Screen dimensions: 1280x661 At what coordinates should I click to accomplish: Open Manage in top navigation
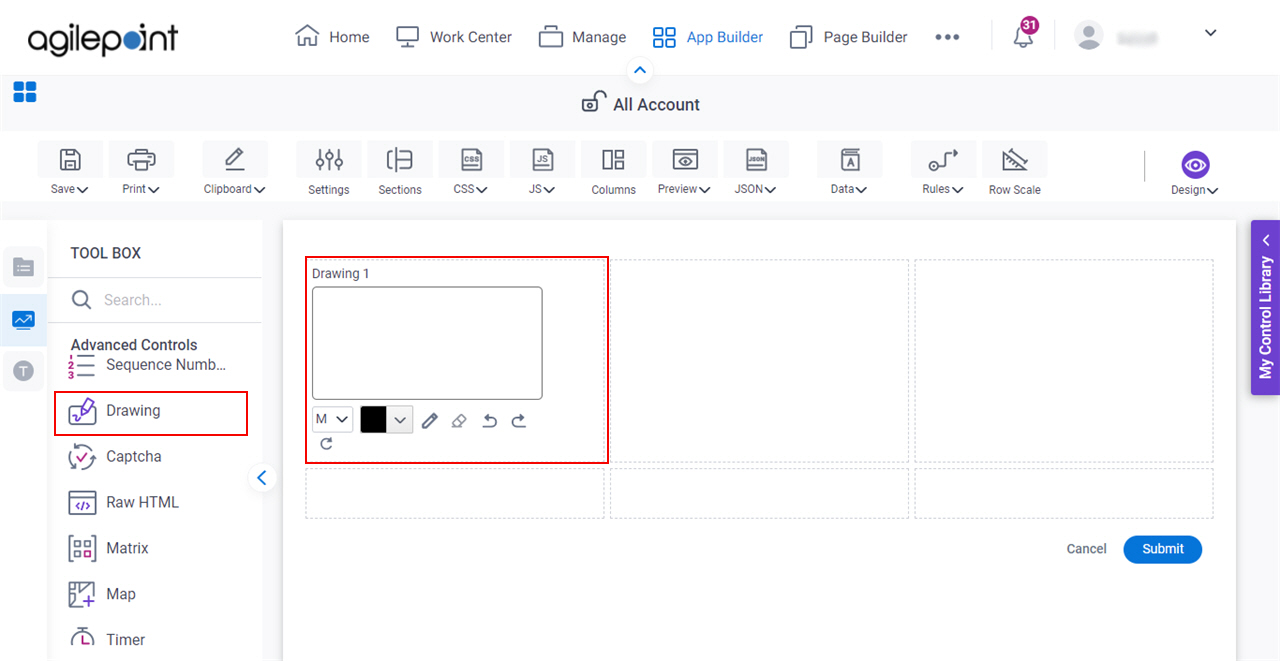tap(582, 37)
